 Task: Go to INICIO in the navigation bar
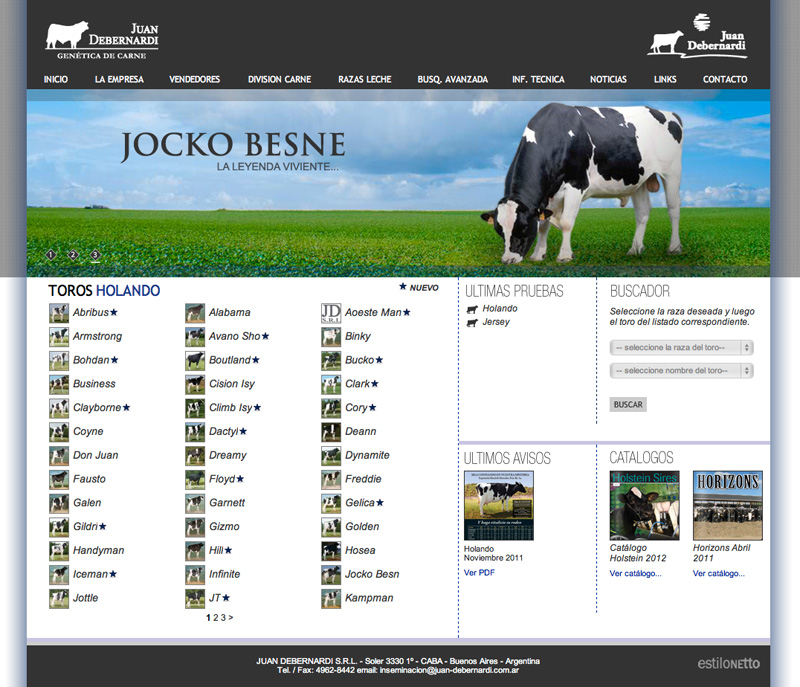[56, 80]
